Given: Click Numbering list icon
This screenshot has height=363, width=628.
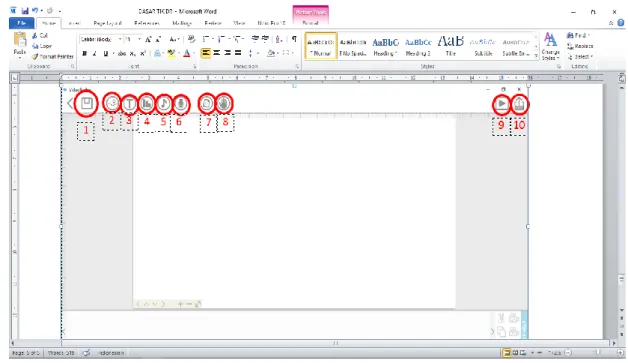Looking at the screenshot, I should click(222, 39).
